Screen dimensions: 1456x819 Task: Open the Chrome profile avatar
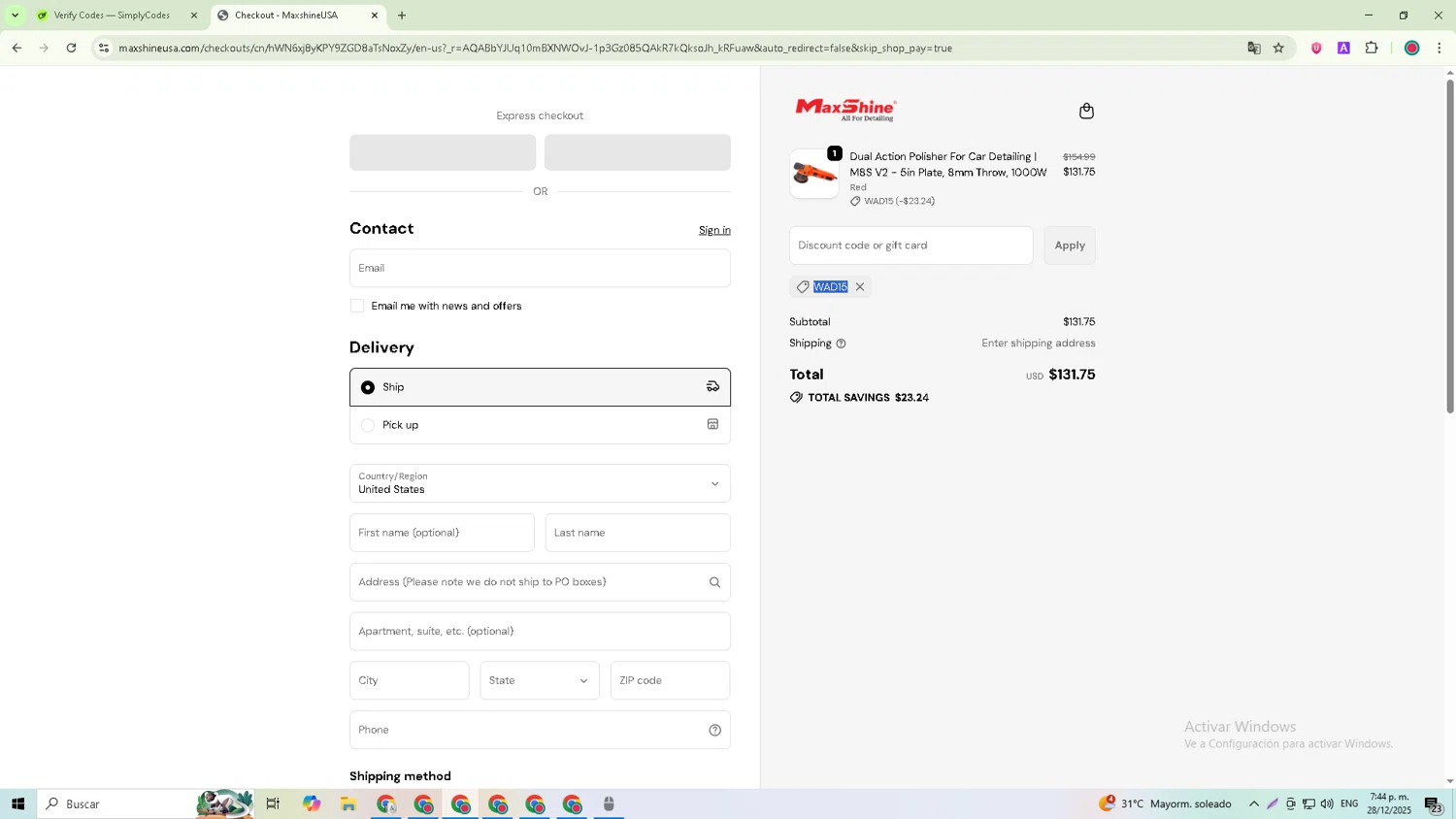pyautogui.click(x=1411, y=48)
